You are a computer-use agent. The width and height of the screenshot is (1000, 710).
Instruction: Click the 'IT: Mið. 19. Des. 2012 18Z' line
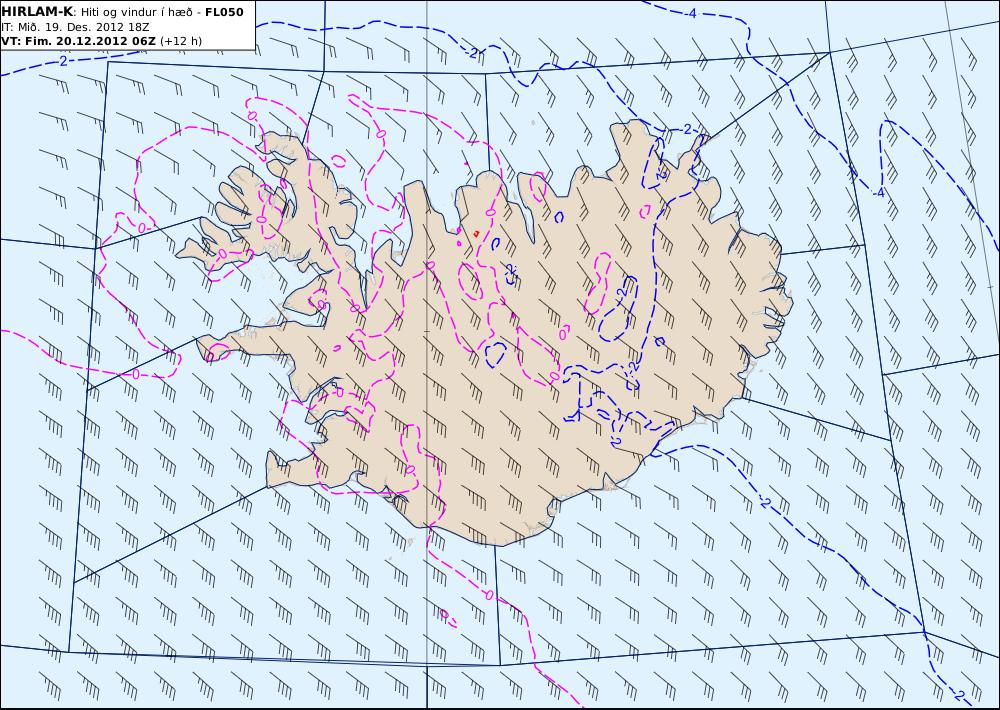[x=75, y=27]
